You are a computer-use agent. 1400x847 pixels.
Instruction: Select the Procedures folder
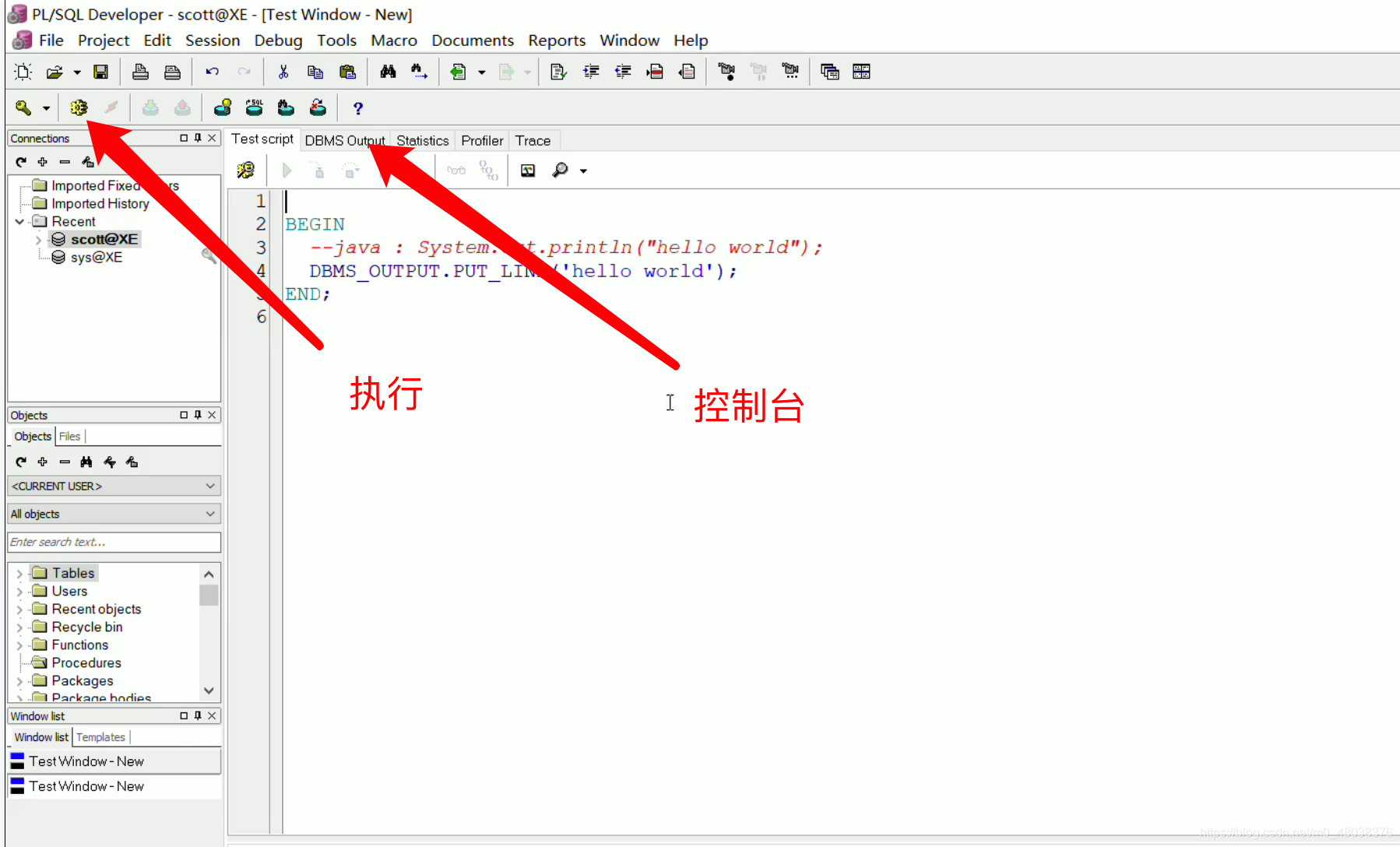[x=86, y=663]
